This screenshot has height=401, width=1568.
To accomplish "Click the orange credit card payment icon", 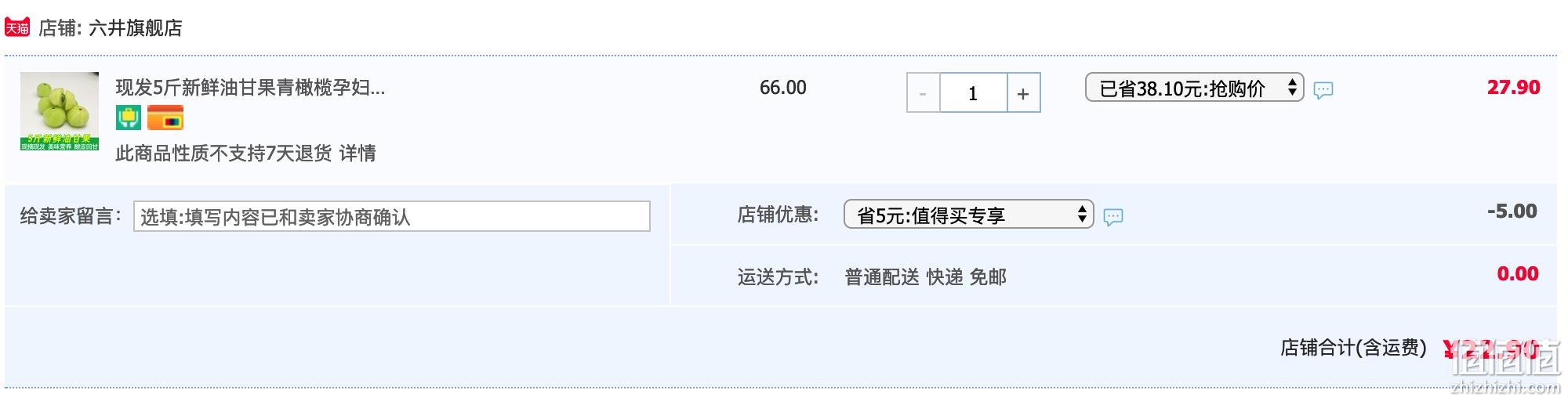I will pyautogui.click(x=165, y=117).
